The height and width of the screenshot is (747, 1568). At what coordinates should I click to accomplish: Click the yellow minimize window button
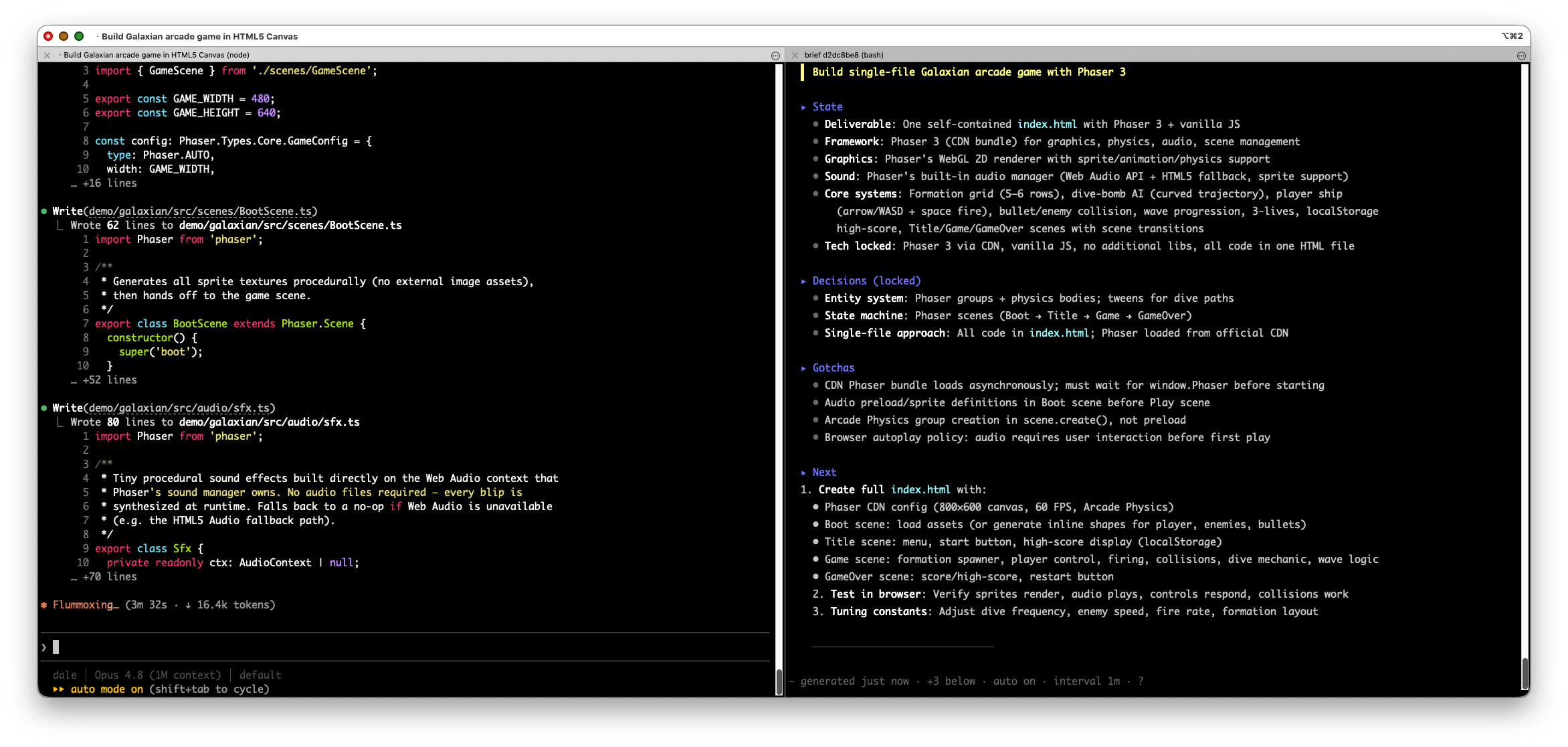click(64, 36)
